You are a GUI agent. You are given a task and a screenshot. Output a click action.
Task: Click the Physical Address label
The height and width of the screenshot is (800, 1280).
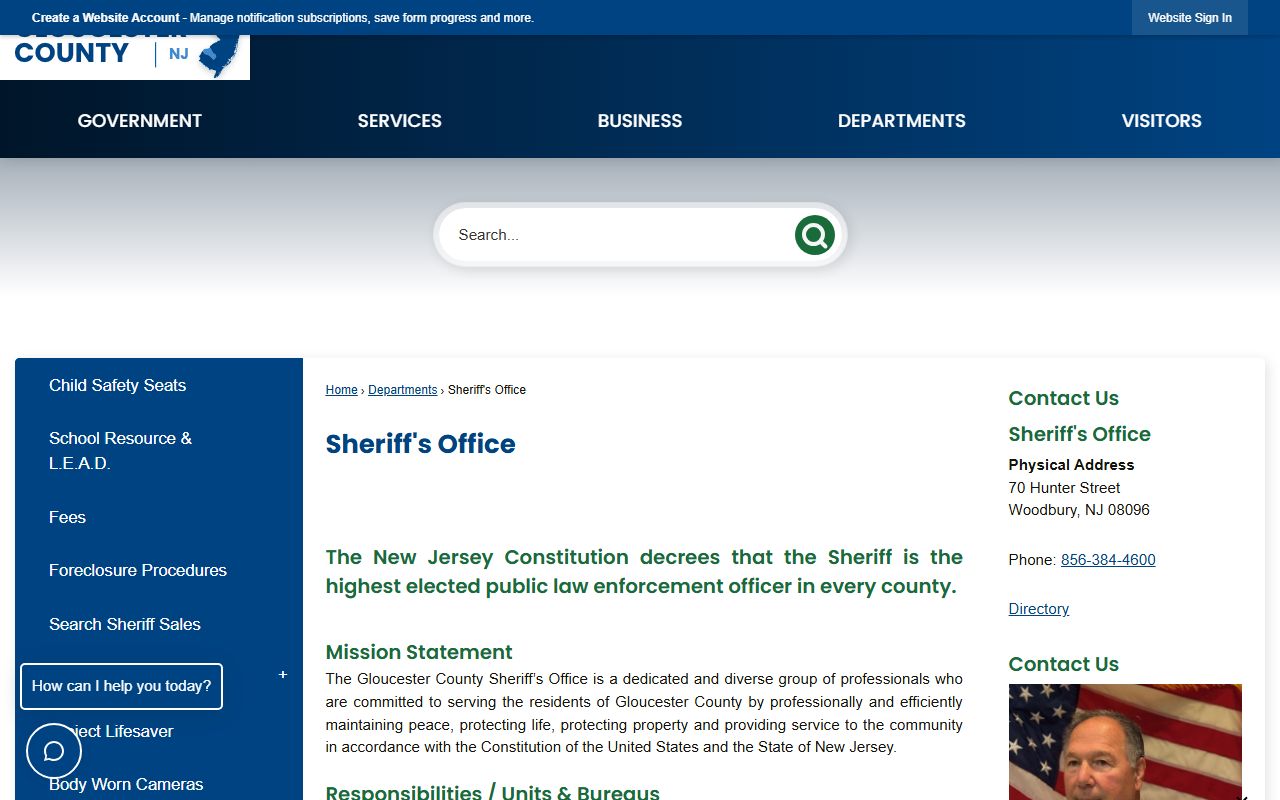click(1071, 465)
